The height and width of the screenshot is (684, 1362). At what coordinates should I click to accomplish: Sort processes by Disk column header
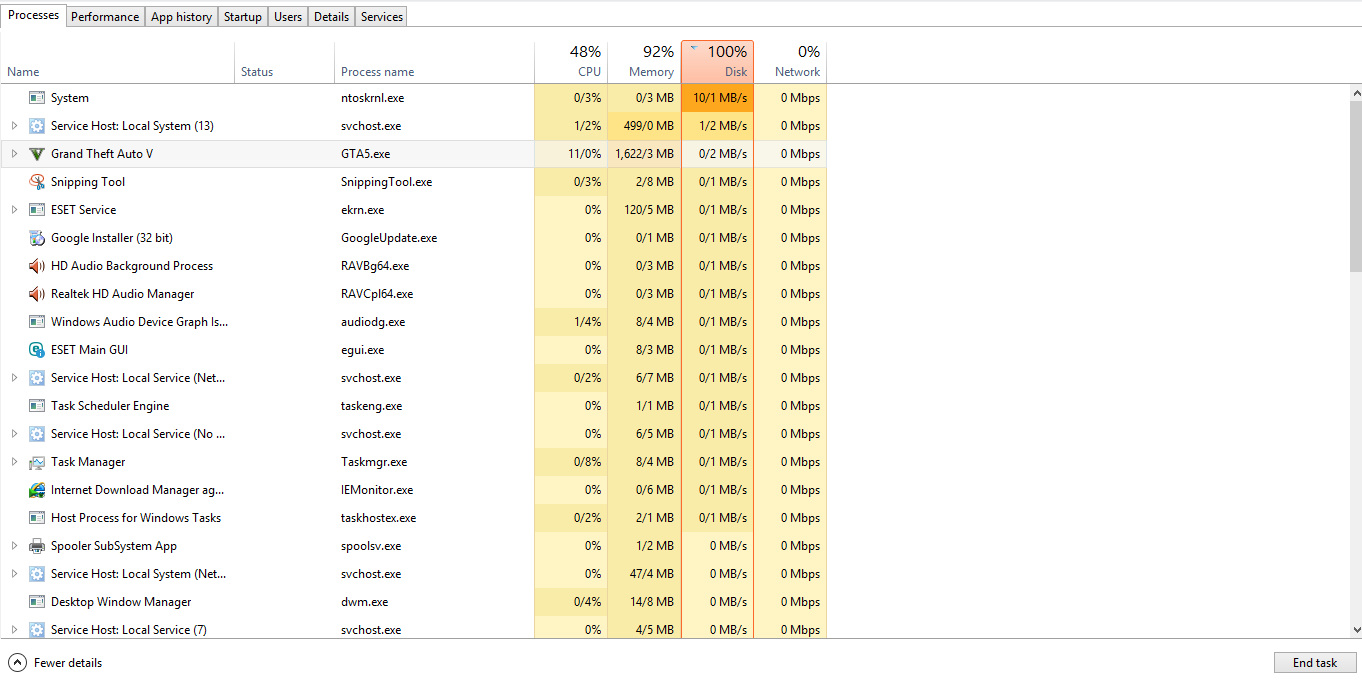[x=717, y=62]
